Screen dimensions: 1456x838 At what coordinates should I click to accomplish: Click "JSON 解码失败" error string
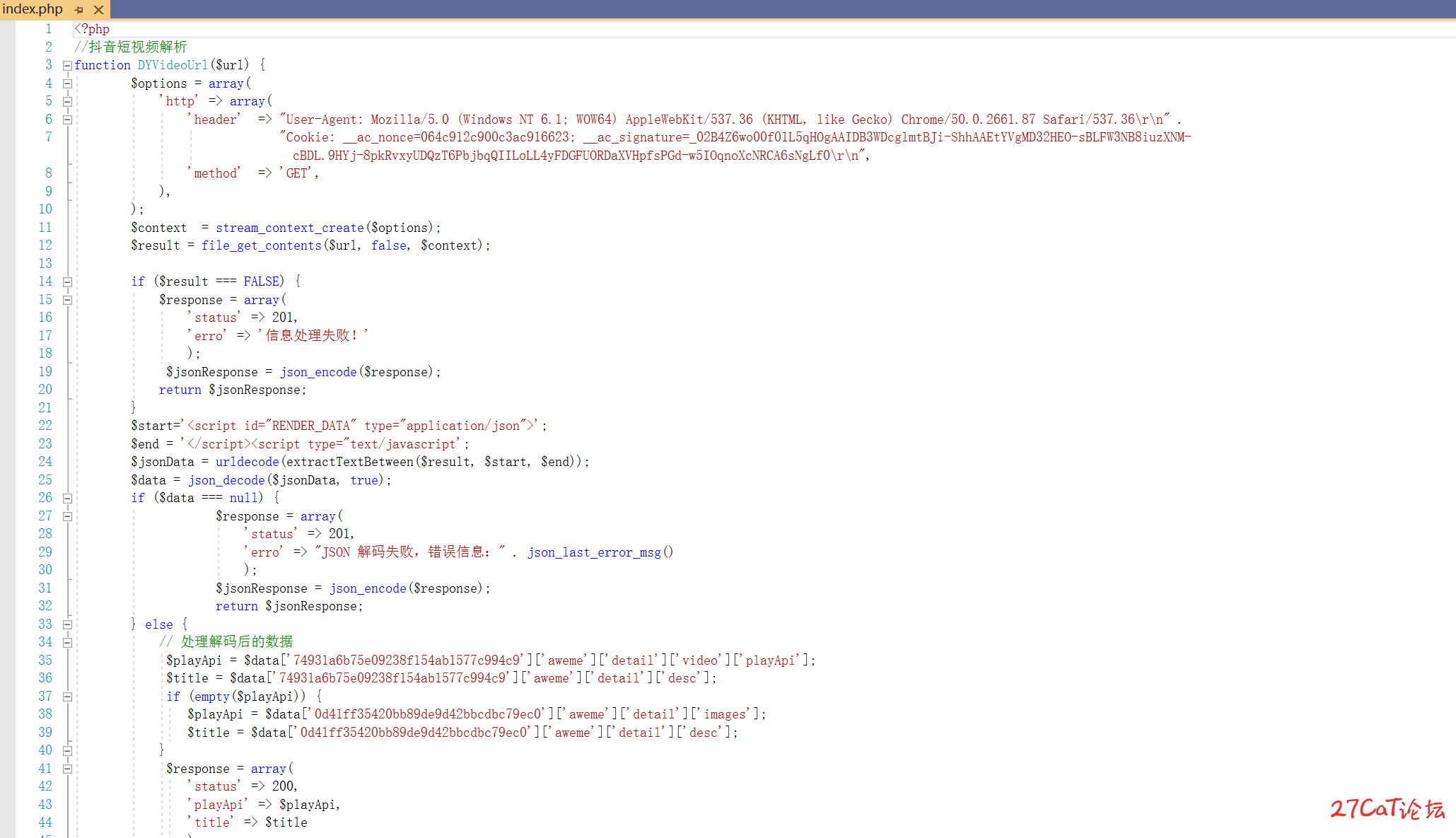click(410, 552)
